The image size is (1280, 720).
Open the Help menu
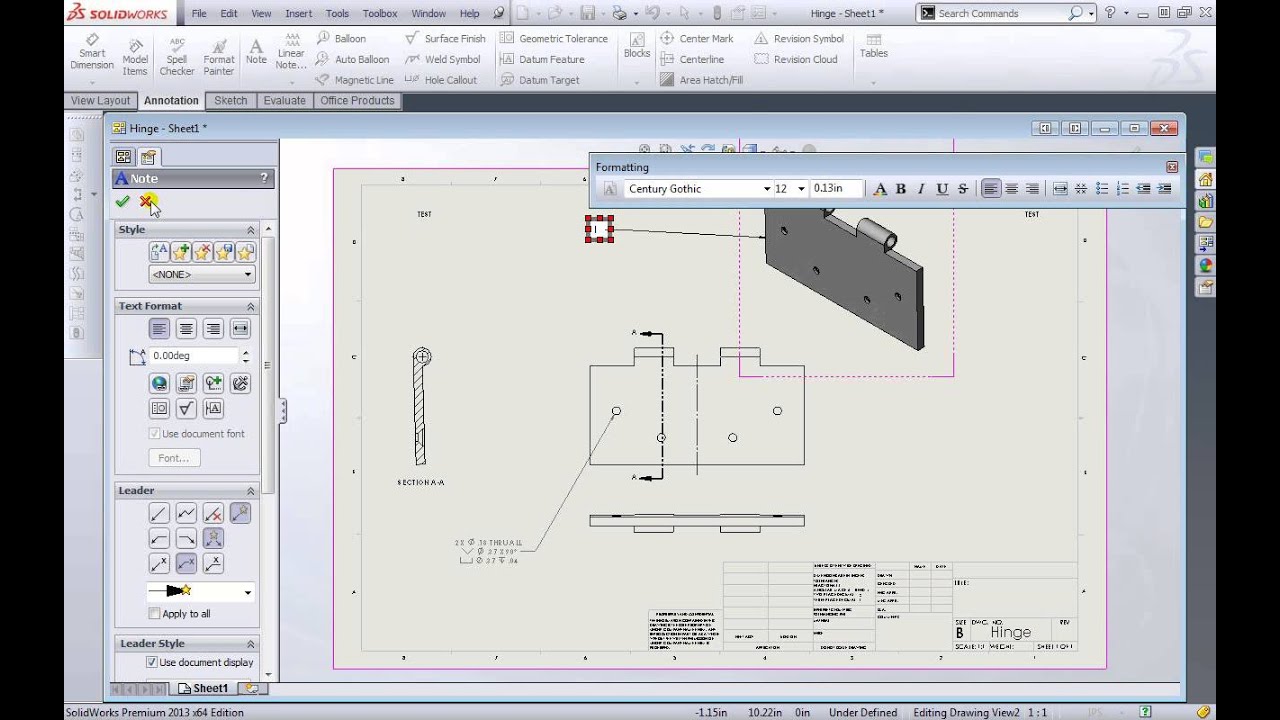coord(470,13)
